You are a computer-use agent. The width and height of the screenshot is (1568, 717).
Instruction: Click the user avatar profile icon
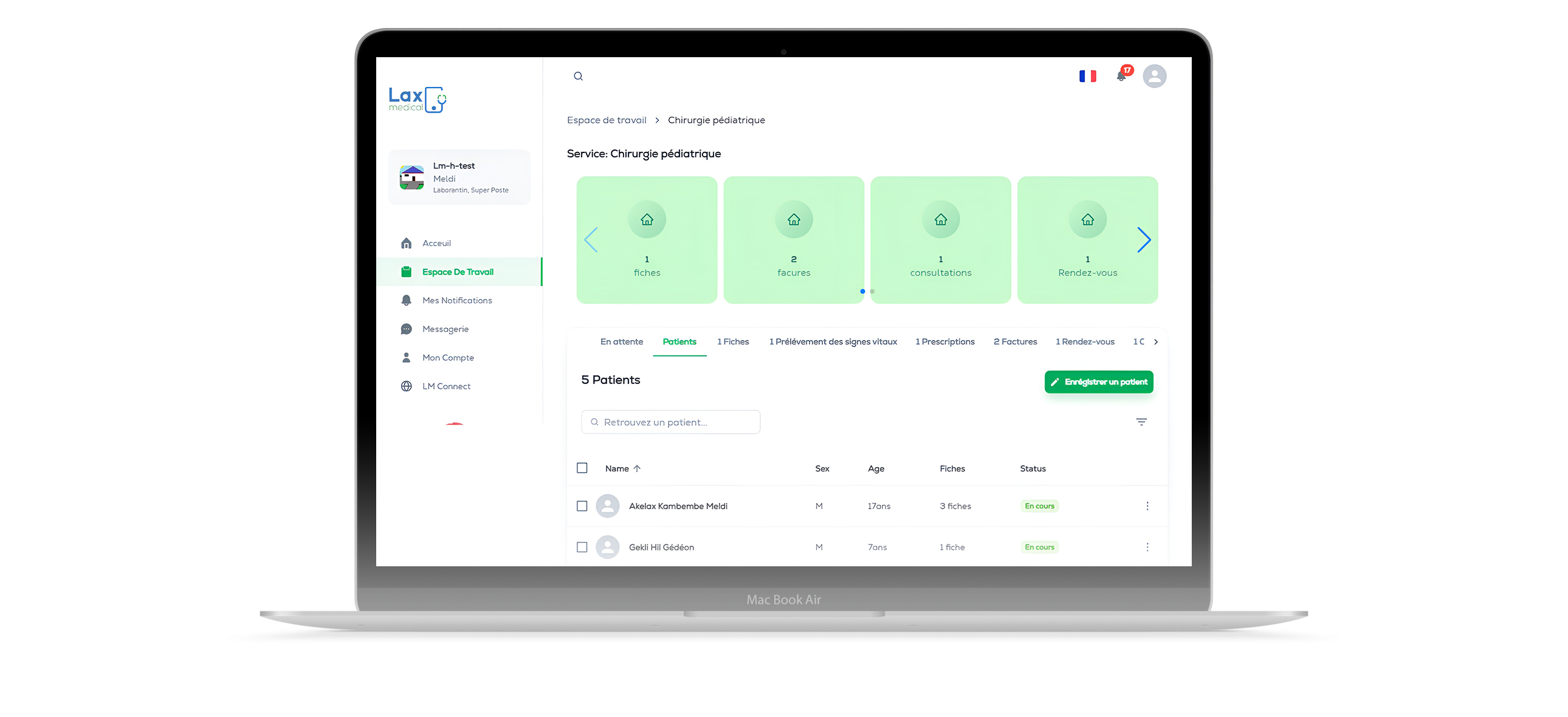1154,76
